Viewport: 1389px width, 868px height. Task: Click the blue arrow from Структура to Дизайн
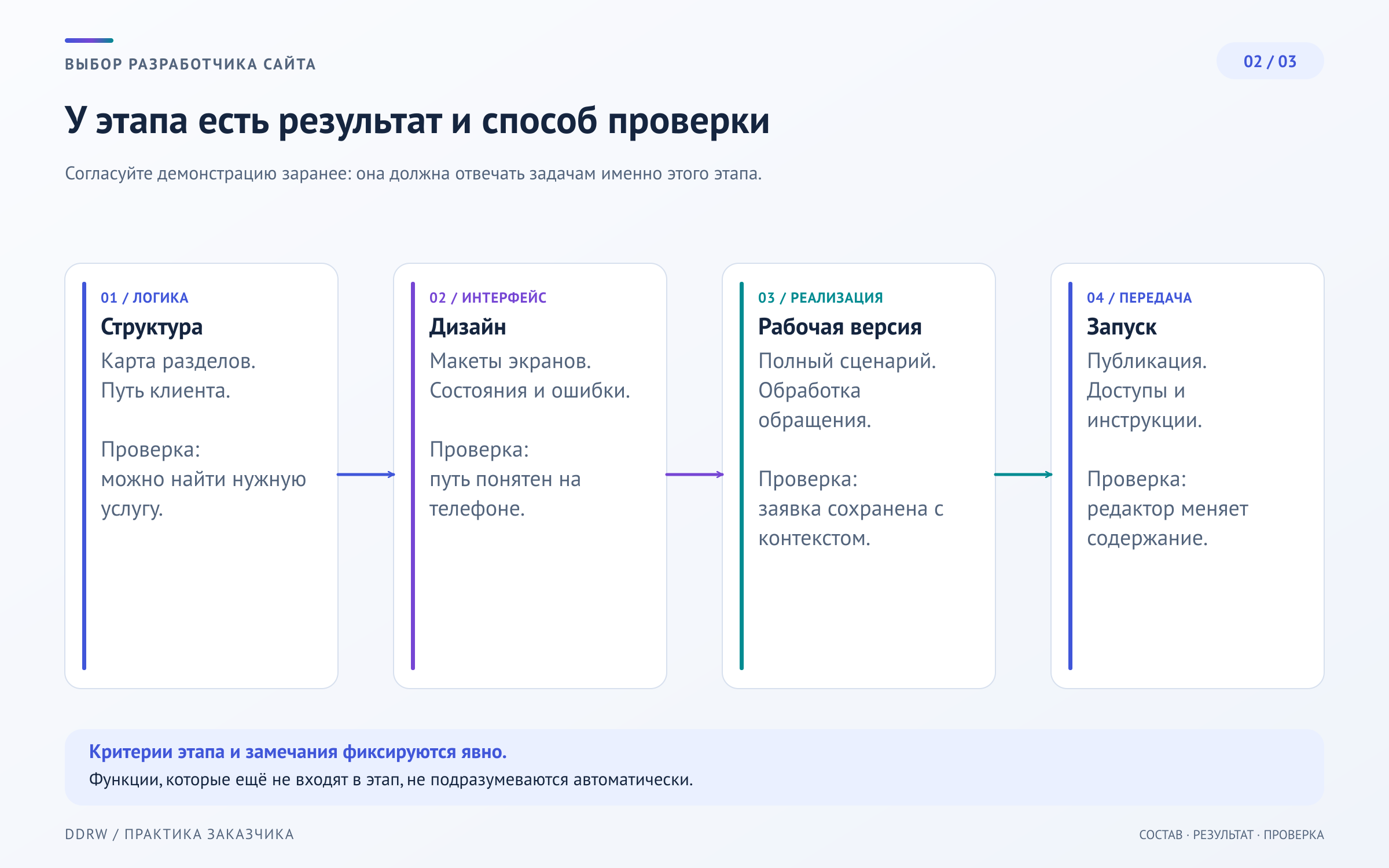pos(366,475)
